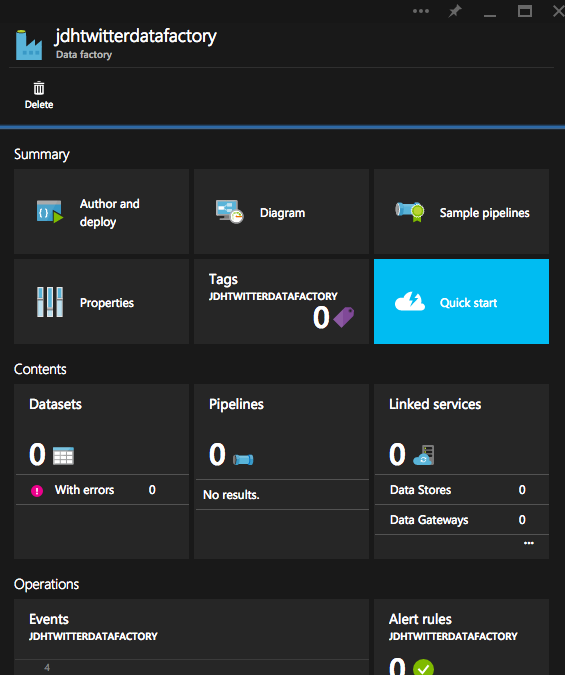The image size is (565, 675).
Task: Select the Data Gateways row
Action: click(462, 520)
